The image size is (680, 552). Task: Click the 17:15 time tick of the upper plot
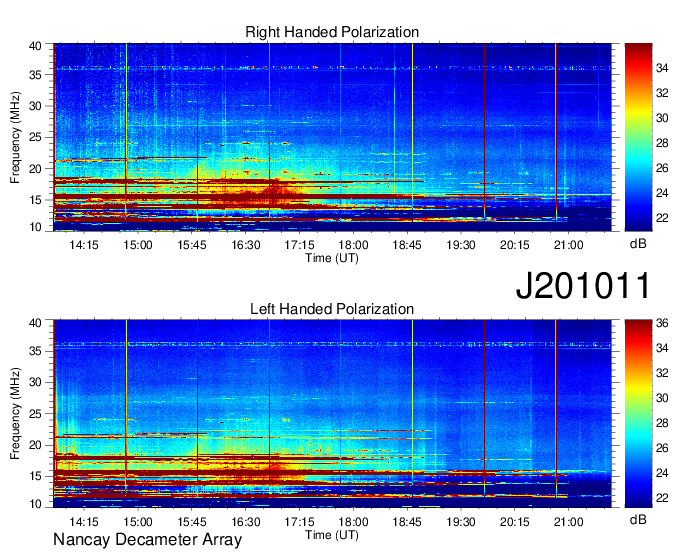click(x=299, y=245)
